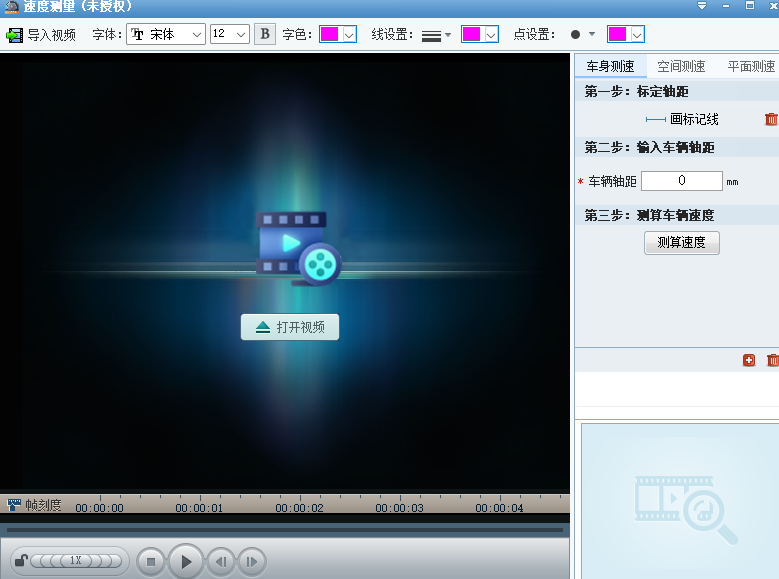The width and height of the screenshot is (779, 579).
Task: Click the 打开视频 open video button
Action: pos(290,327)
